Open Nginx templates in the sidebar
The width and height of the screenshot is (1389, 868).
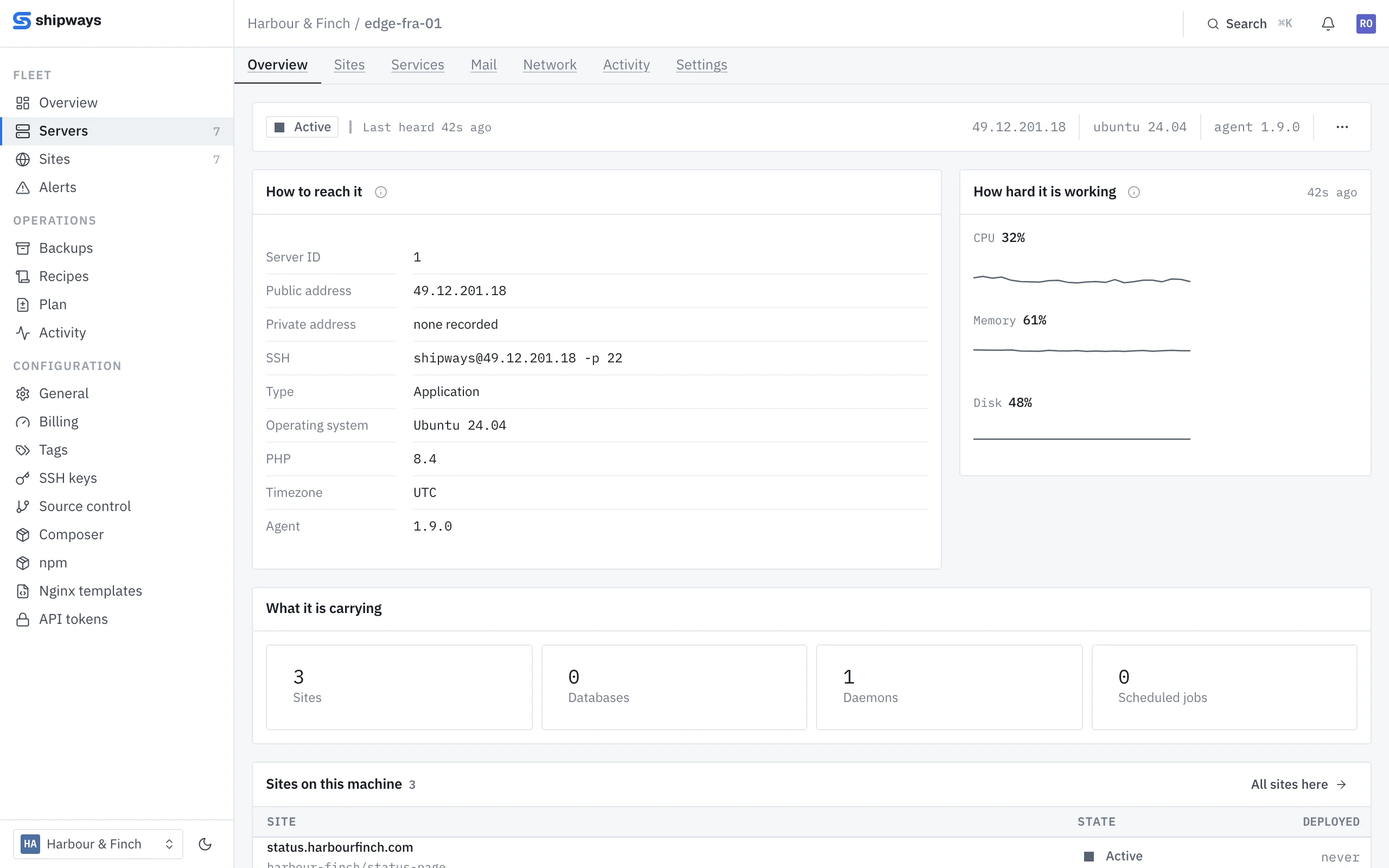pos(117,590)
